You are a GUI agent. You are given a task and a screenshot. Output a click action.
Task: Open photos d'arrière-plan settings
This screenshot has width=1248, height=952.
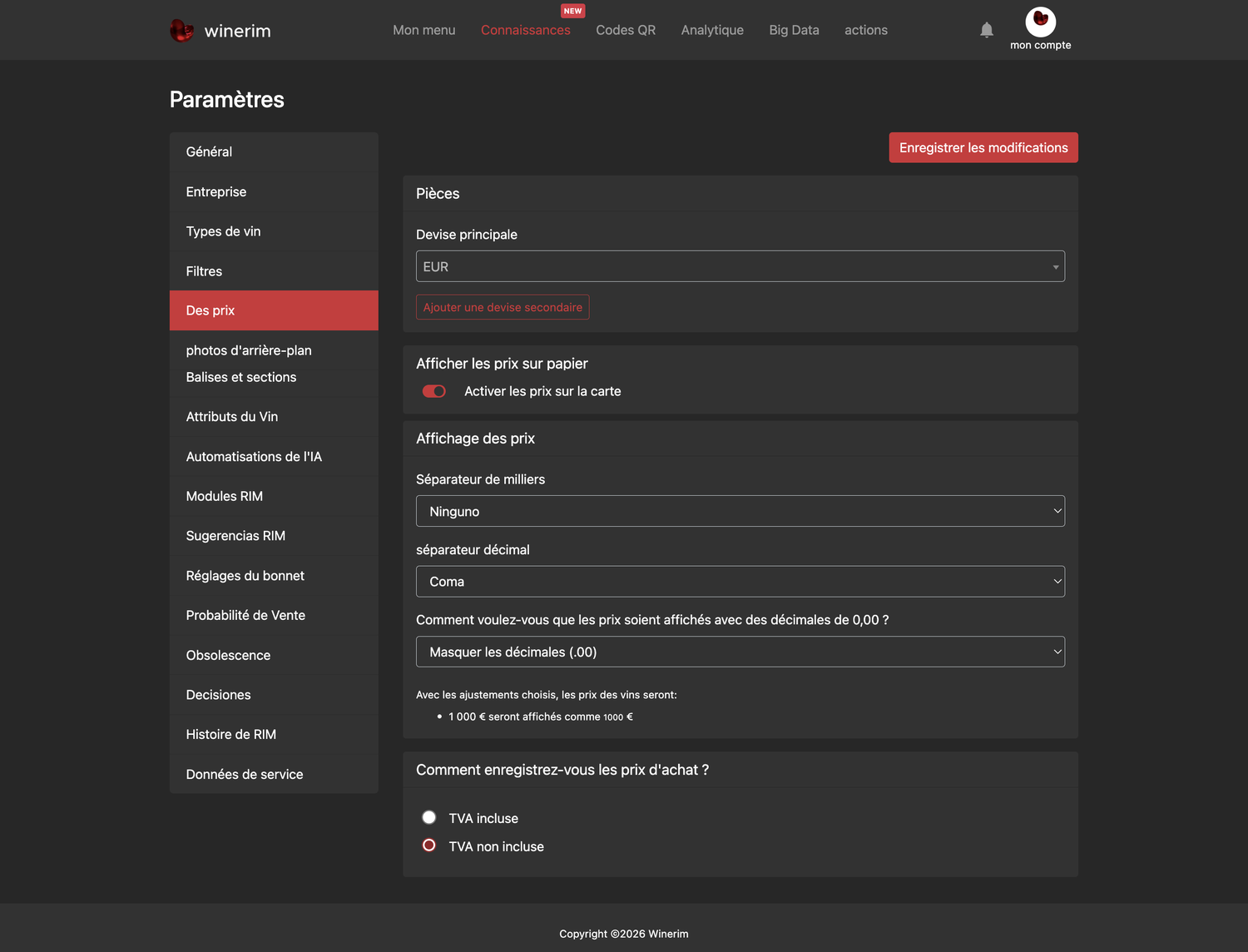274,350
